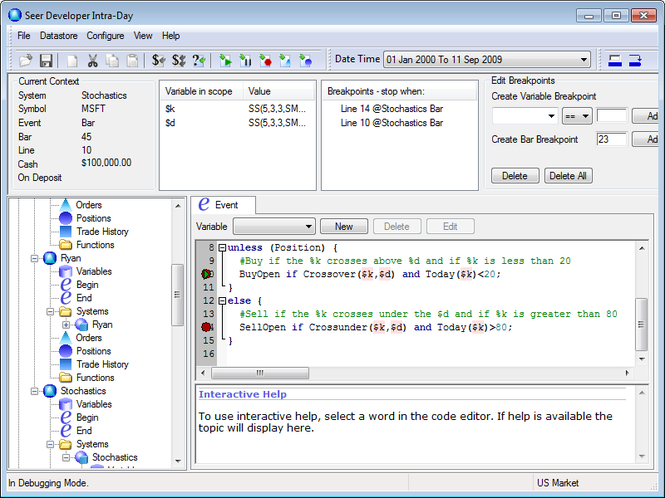The height and width of the screenshot is (498, 665).
Task: Open the Date Time range dropdown
Action: (x=583, y=60)
